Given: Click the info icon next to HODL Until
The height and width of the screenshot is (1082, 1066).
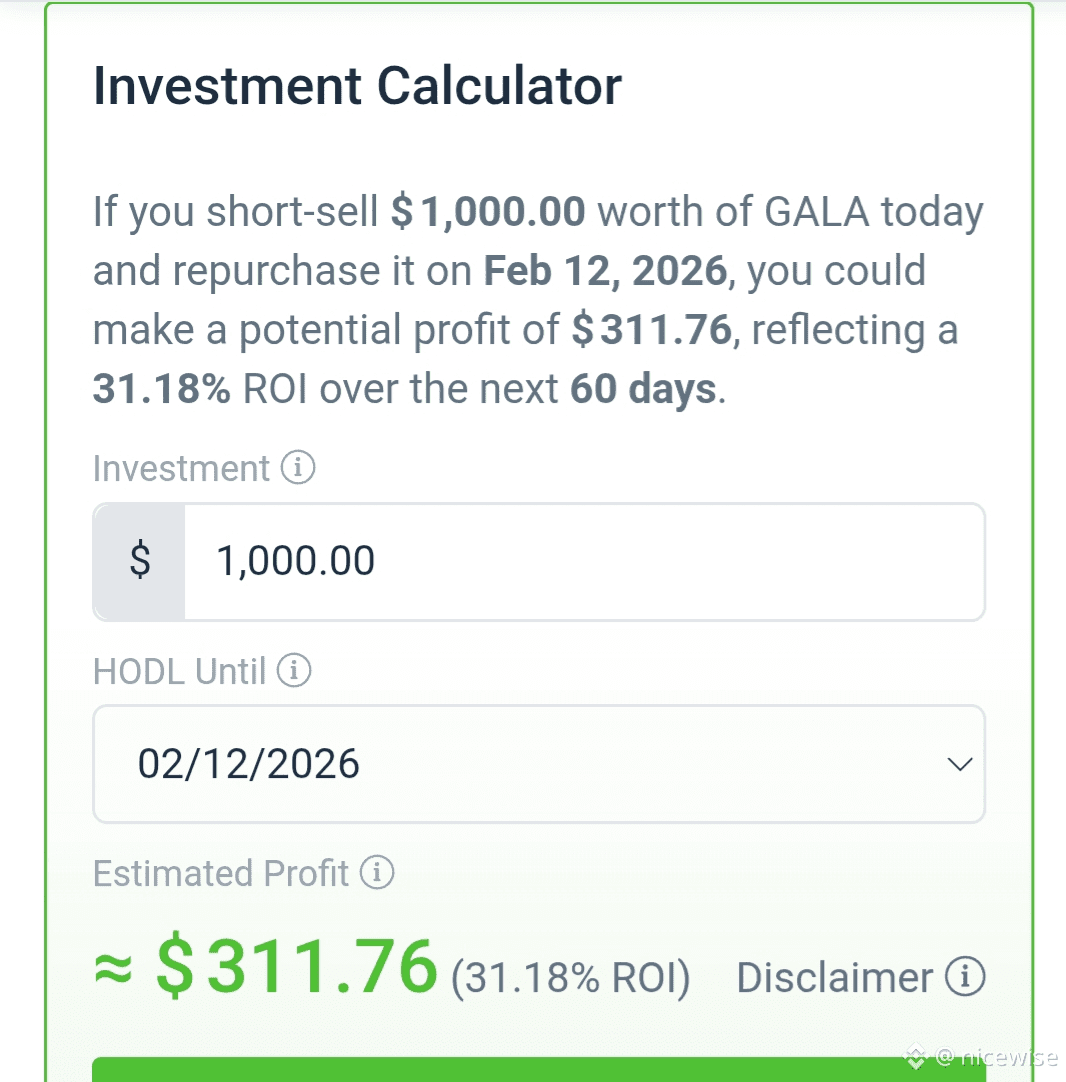Looking at the screenshot, I should (x=294, y=670).
